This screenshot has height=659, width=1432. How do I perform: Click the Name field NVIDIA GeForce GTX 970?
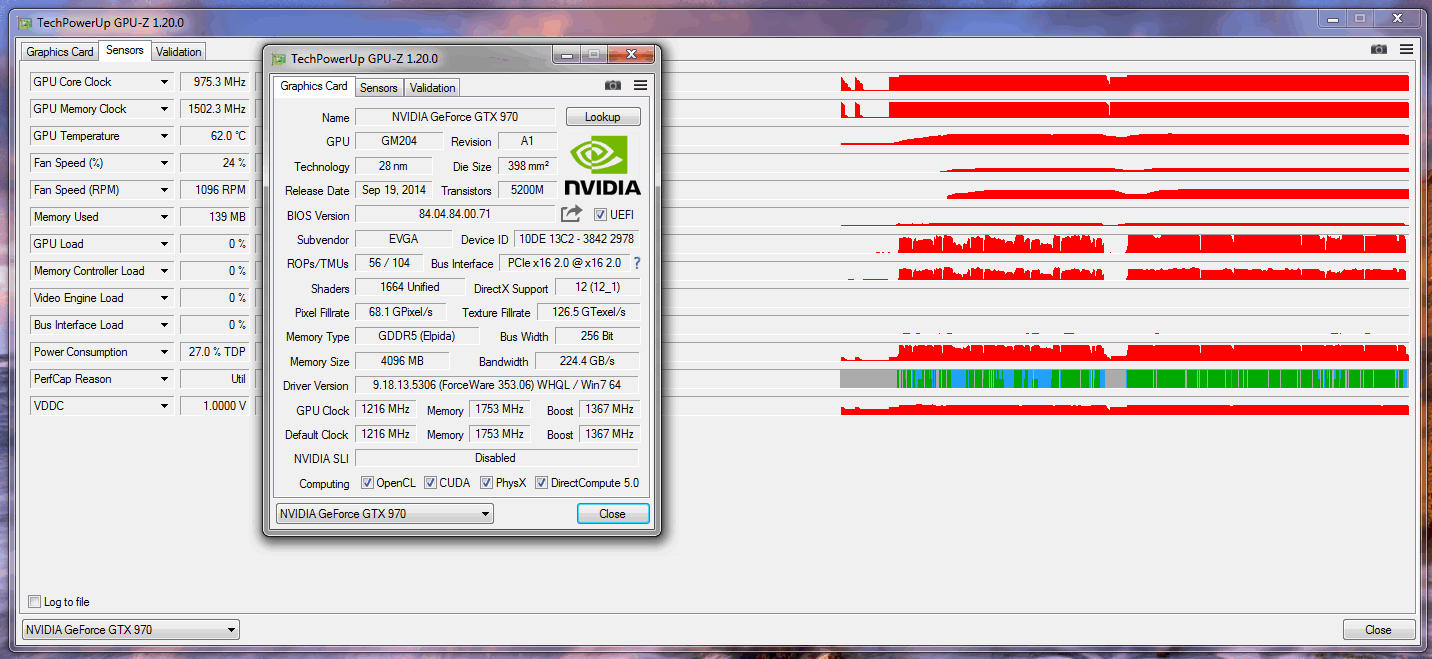[455, 117]
